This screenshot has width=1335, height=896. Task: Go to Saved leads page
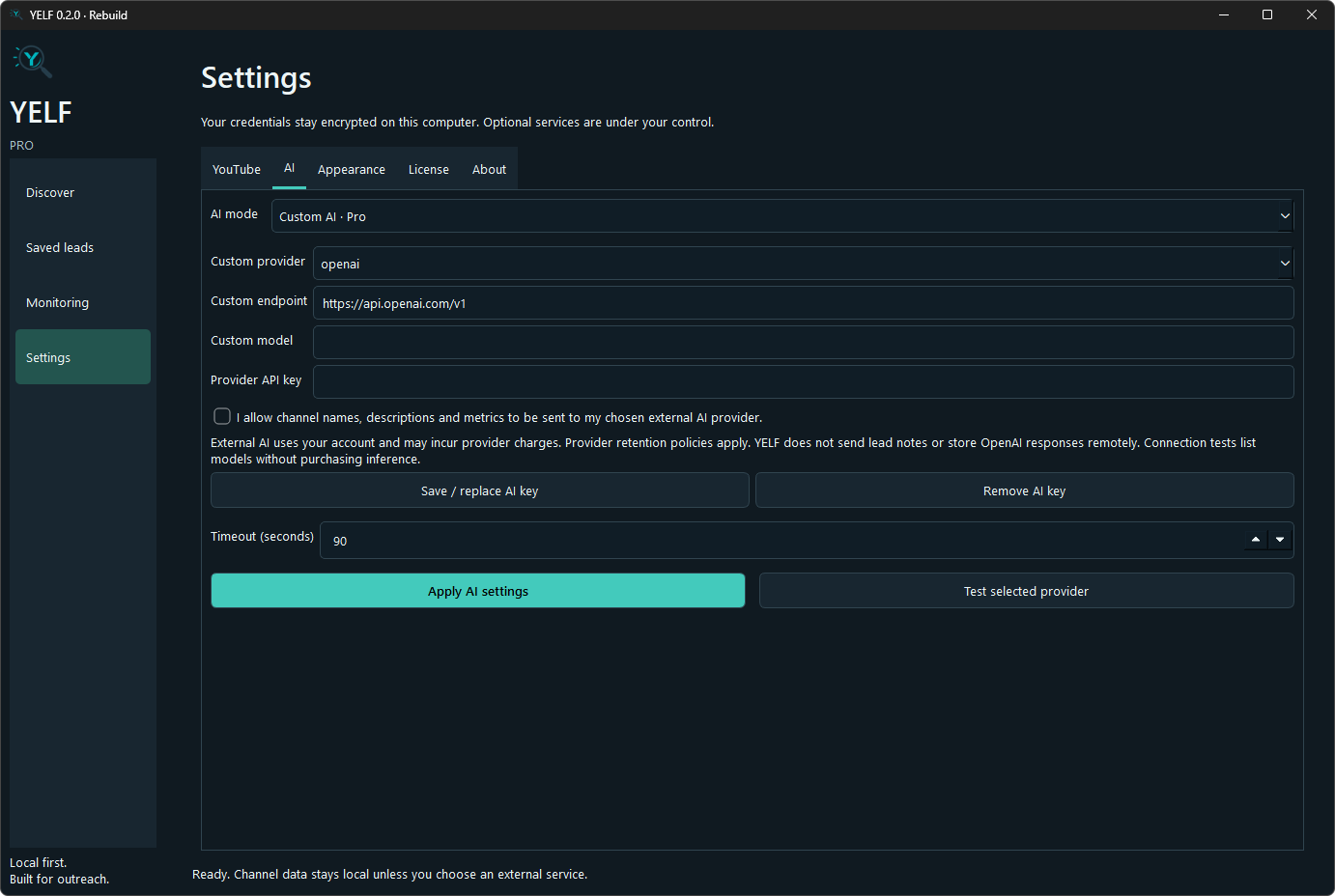point(83,247)
